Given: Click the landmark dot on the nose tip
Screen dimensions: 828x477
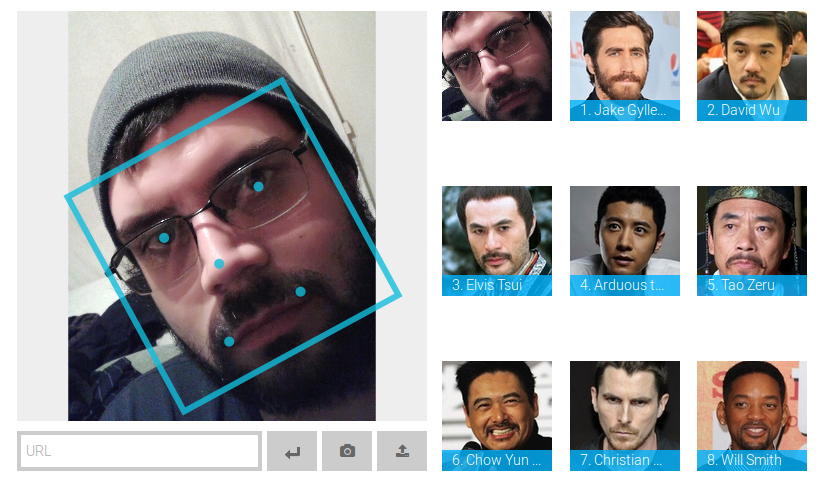Looking at the screenshot, I should (219, 264).
